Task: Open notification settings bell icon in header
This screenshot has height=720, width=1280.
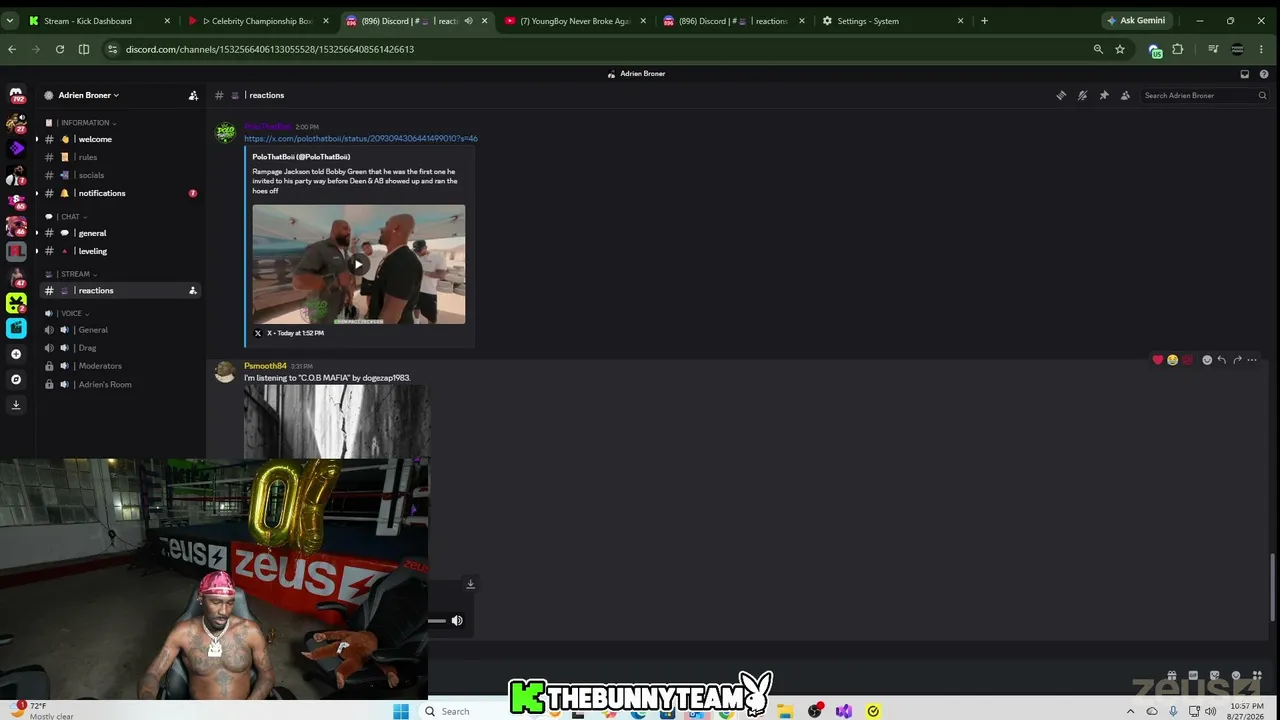Action: click(1082, 96)
